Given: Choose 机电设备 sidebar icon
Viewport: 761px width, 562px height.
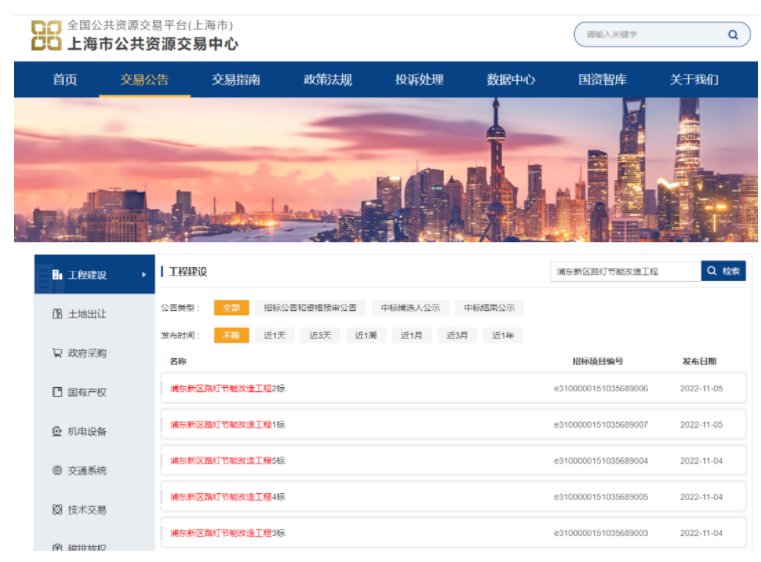Looking at the screenshot, I should (57, 431).
